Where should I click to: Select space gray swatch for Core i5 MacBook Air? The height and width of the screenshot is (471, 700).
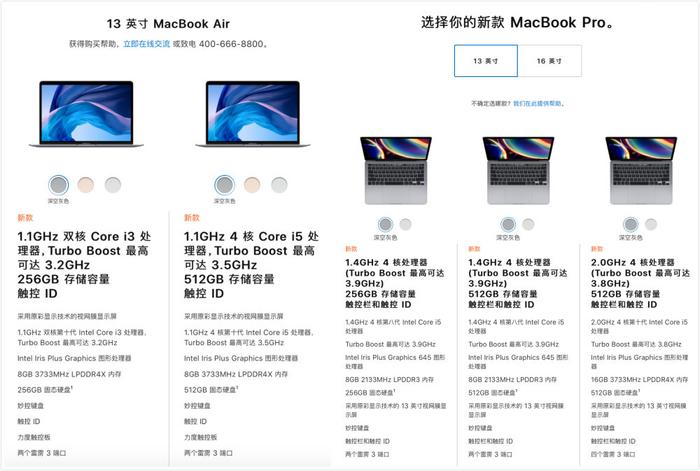coord(225,184)
